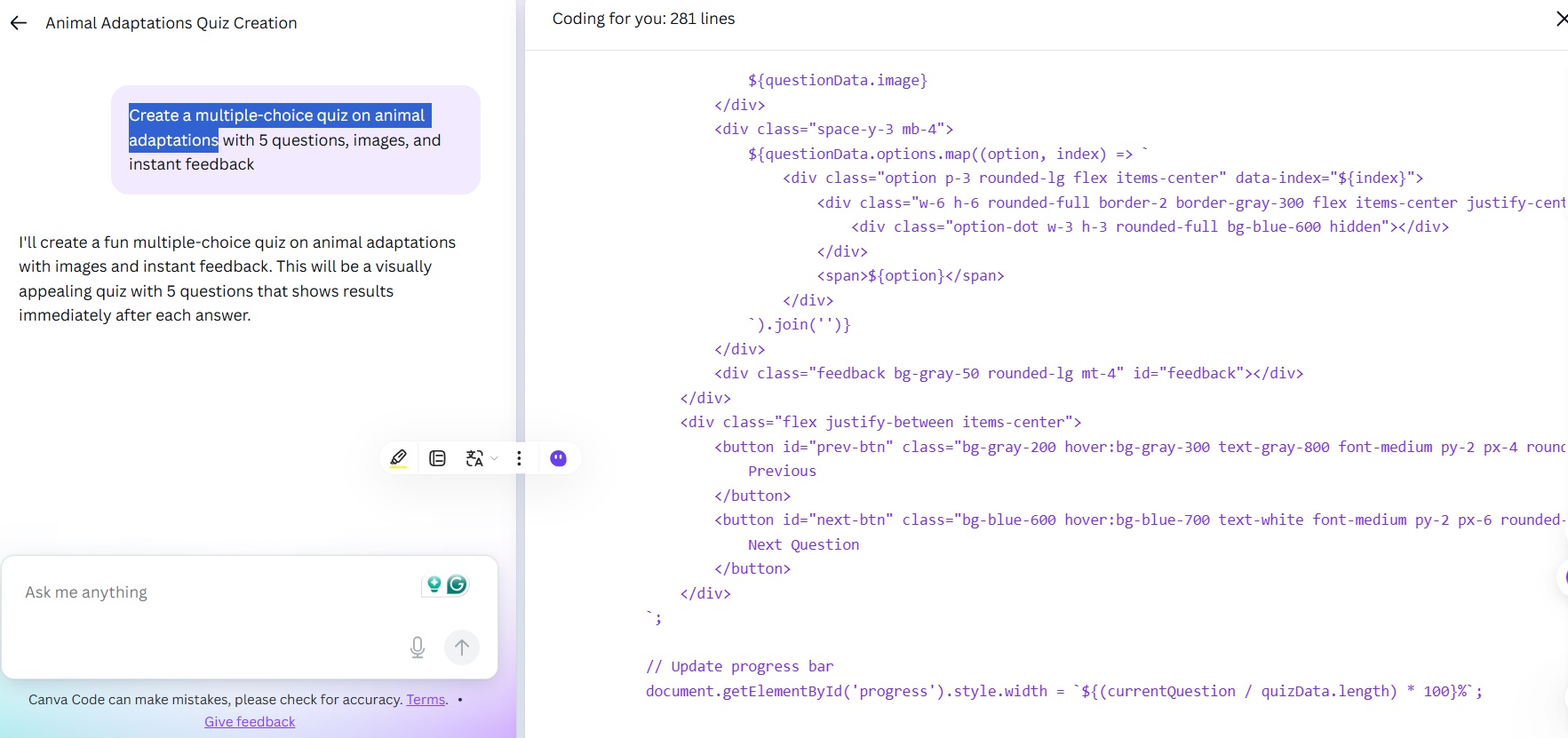Click the assistant reply paragraph text

click(237, 279)
